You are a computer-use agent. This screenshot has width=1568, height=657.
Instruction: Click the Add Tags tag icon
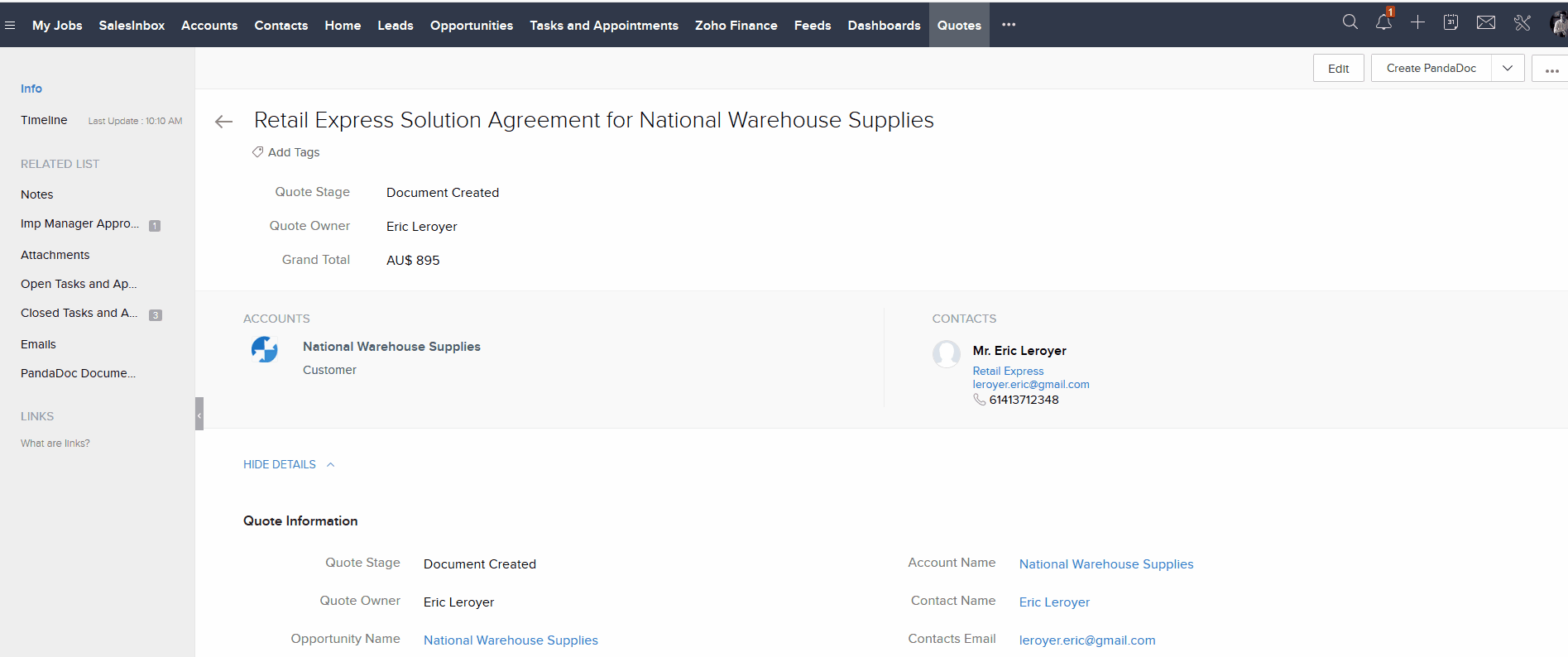(x=257, y=152)
